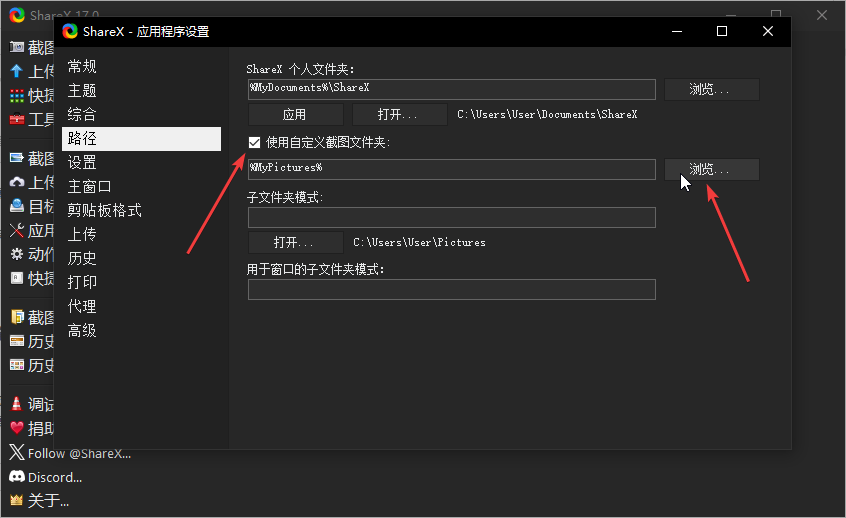The width and height of the screenshot is (846, 518).
Task: Switch to the 主题 settings tab
Action: pyautogui.click(x=82, y=91)
